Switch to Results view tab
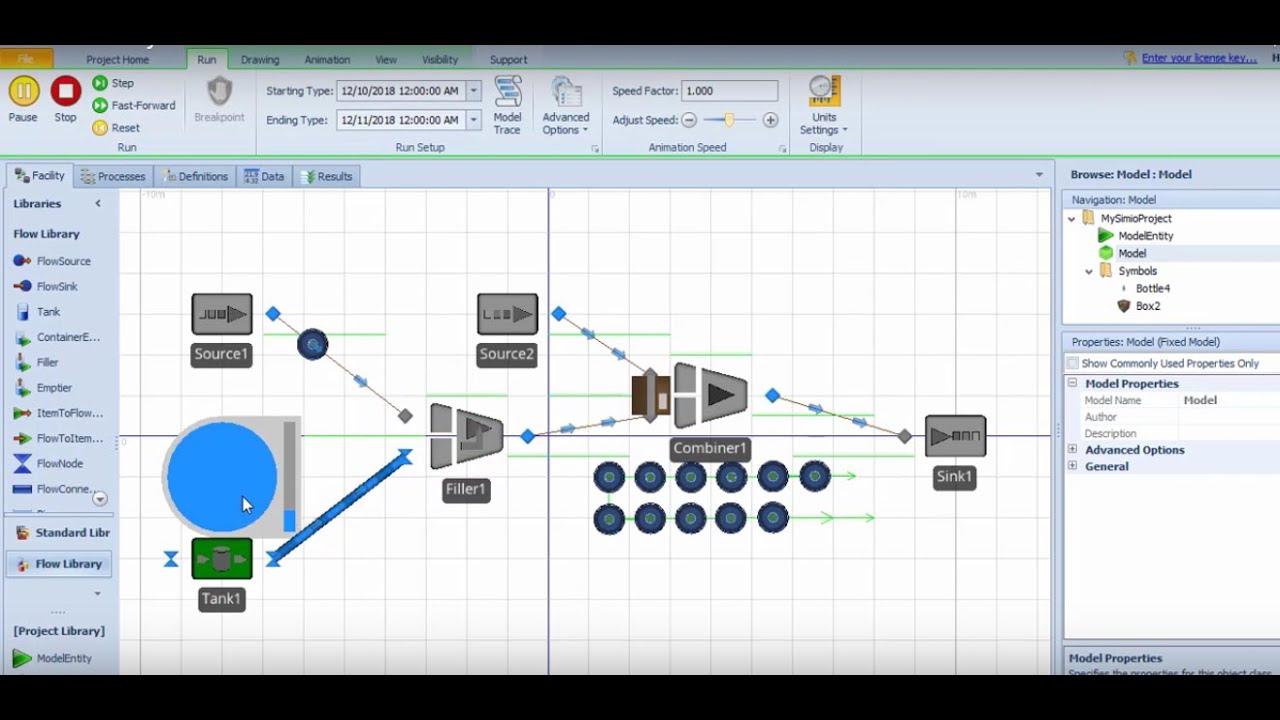 pyautogui.click(x=326, y=176)
